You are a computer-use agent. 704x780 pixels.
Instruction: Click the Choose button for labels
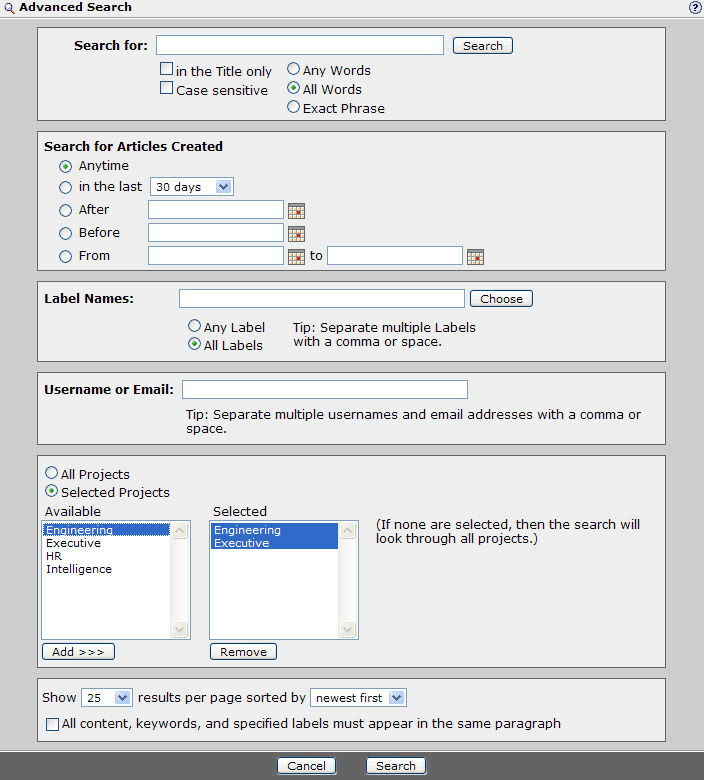501,299
